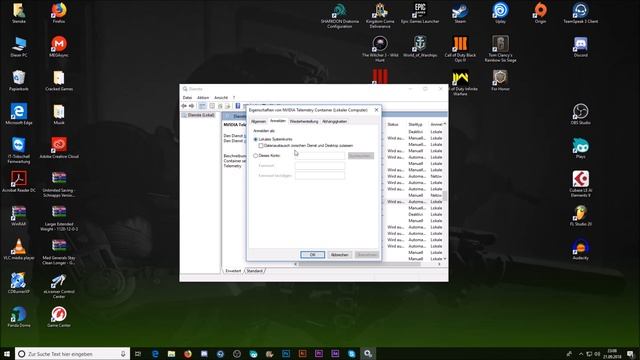
Task: Open Adobe Creative Cloud desktop shortcut
Action: pyautogui.click(x=59, y=148)
